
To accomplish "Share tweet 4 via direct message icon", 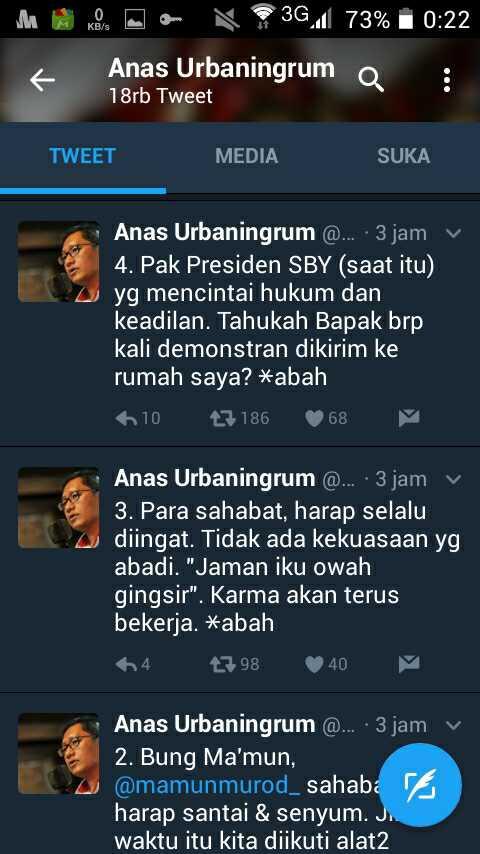I will coord(409,418).
